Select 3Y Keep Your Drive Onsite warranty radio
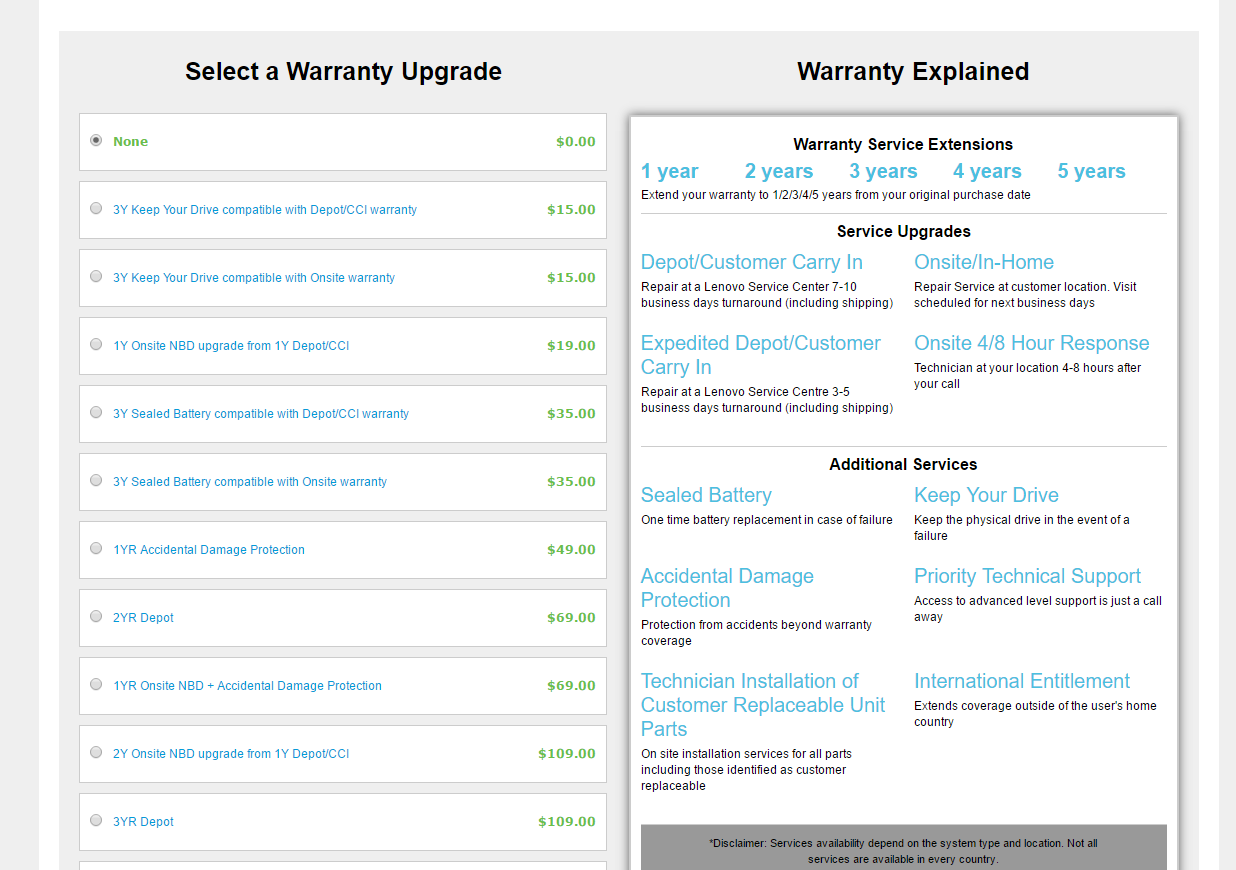Image resolution: width=1236 pixels, height=870 pixels. pyautogui.click(x=96, y=276)
